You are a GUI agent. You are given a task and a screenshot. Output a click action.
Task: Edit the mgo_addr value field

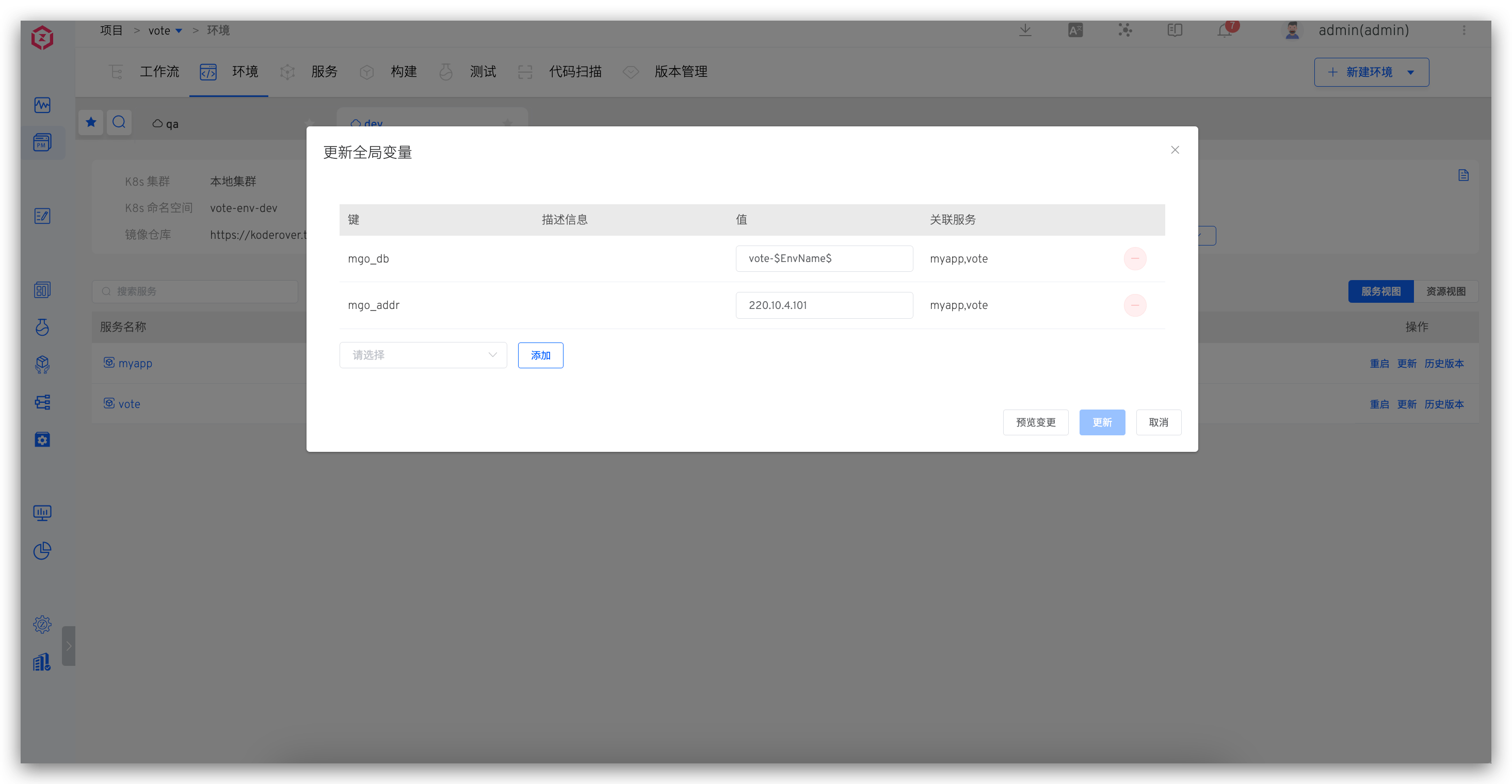[825, 305]
